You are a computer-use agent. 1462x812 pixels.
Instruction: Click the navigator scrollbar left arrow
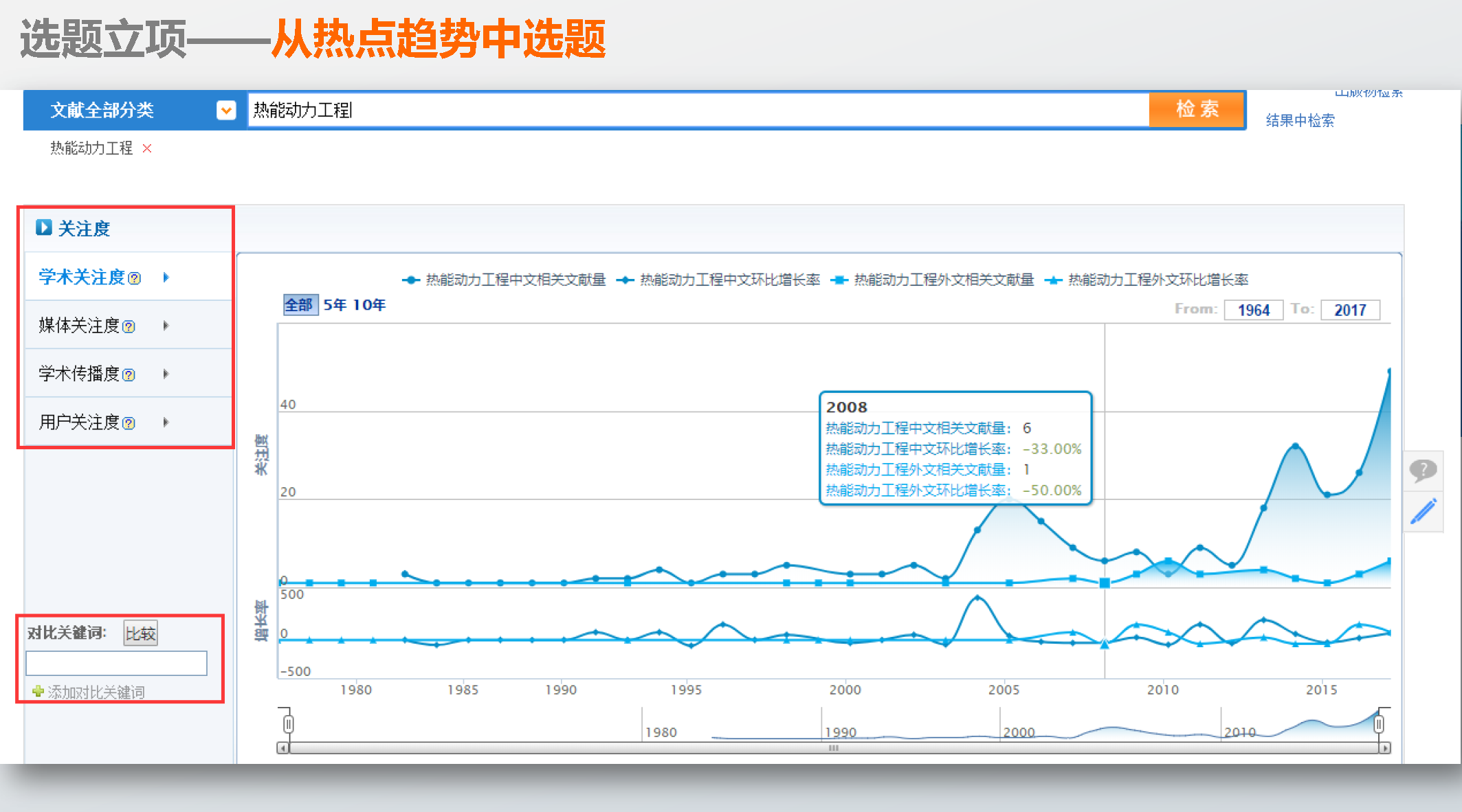coord(283,747)
